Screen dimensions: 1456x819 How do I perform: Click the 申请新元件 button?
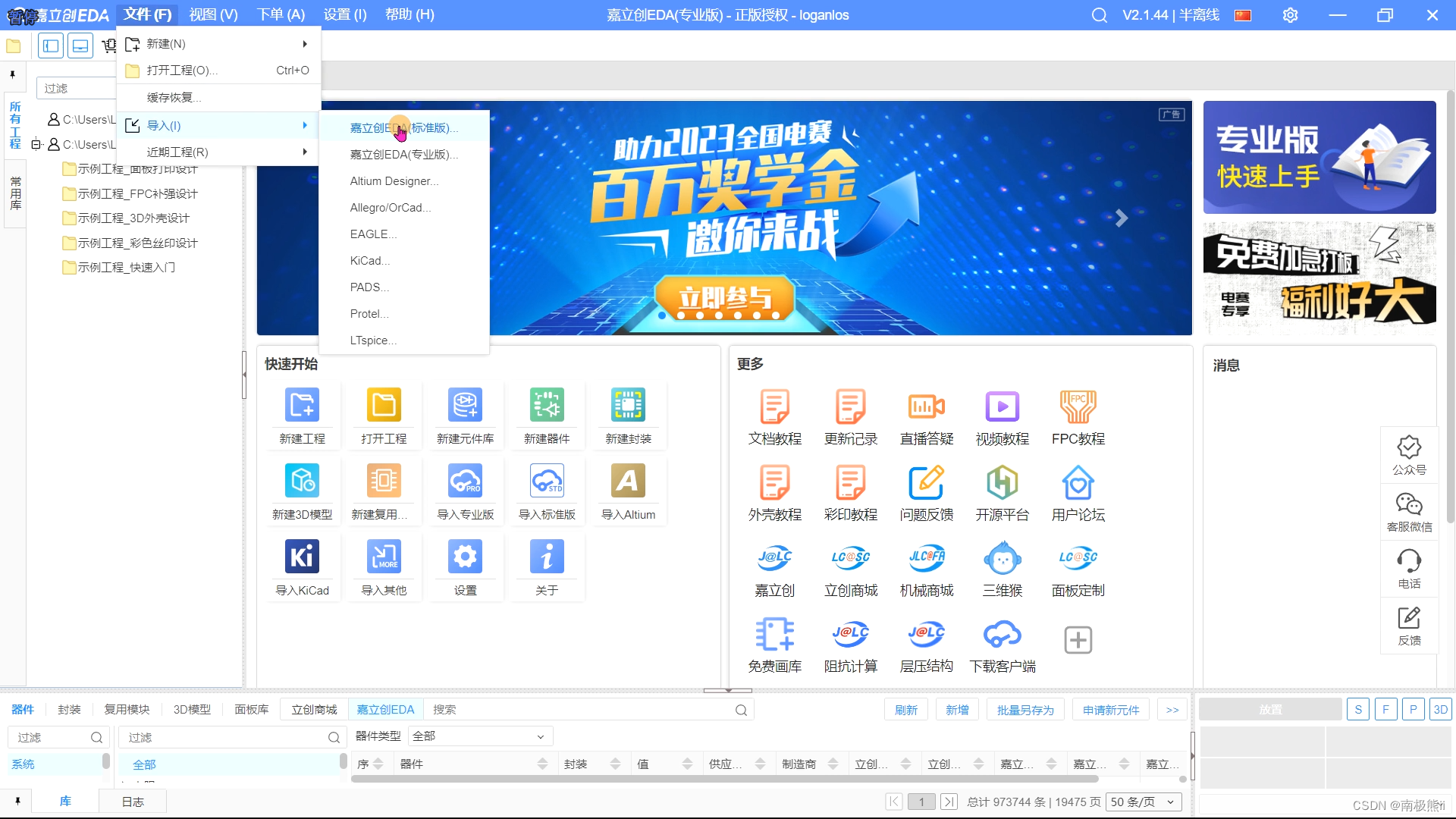[1110, 710]
